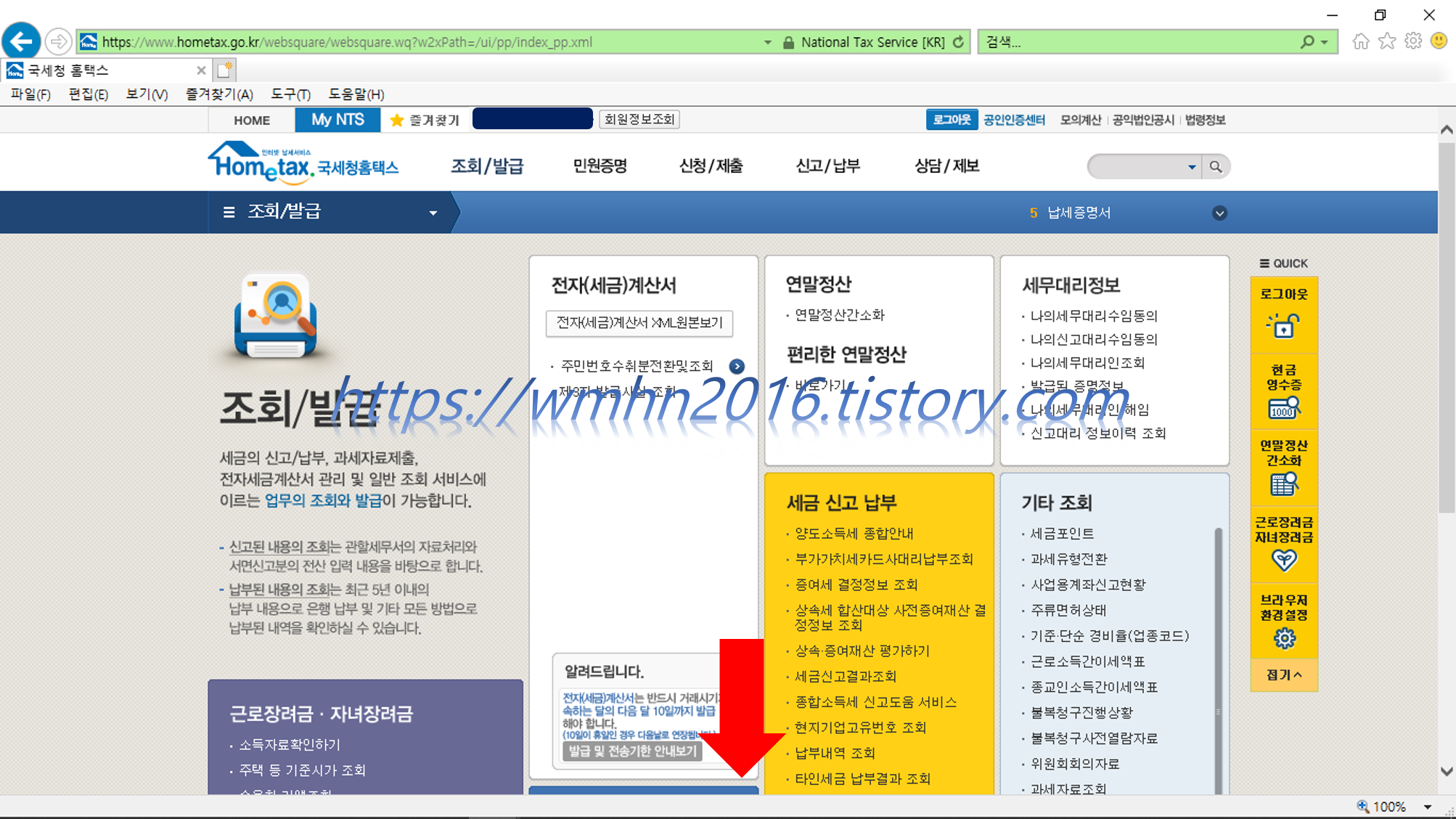Open a new browser tab
The image size is (1456, 819).
224,70
